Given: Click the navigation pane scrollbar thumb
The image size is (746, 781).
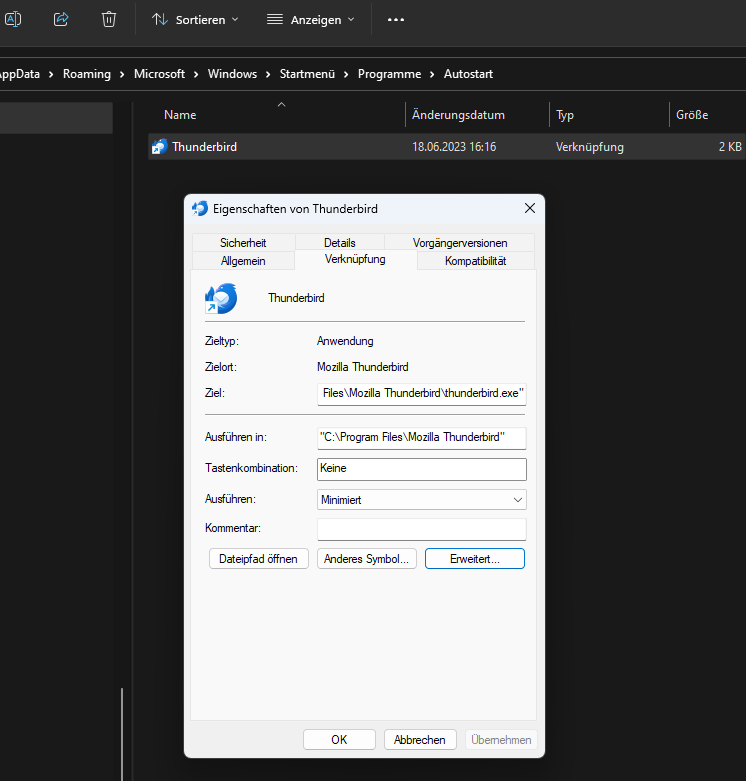Looking at the screenshot, I should [122, 734].
